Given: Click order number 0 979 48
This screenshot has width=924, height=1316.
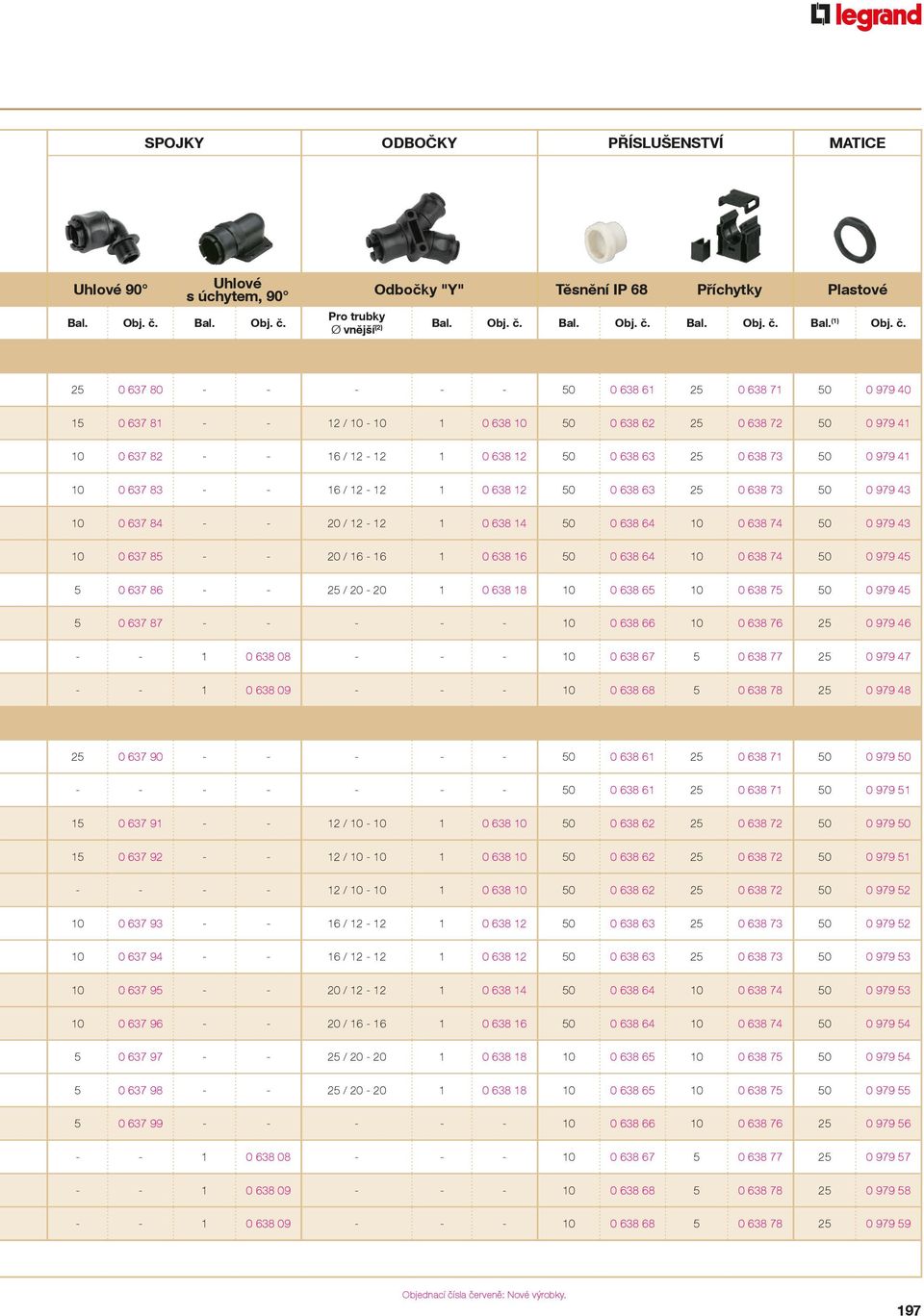Looking at the screenshot, I should click(888, 690).
